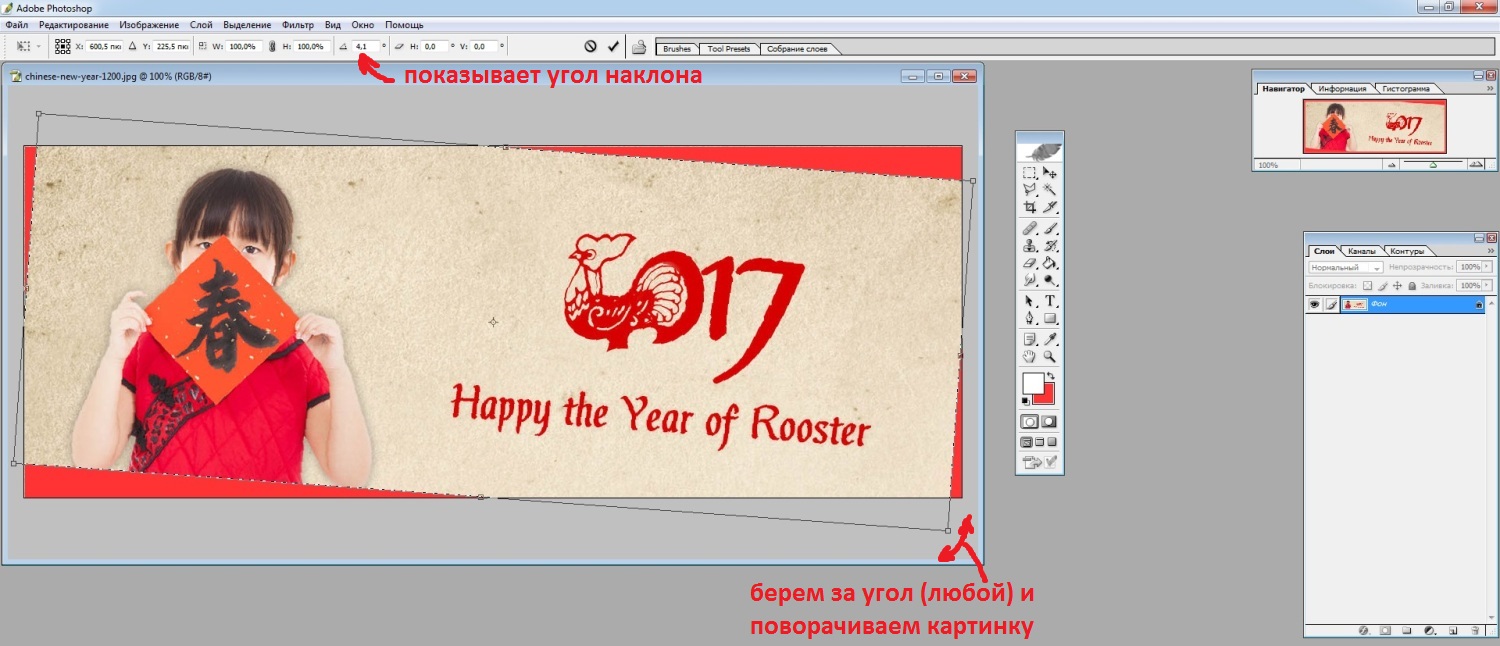1500x646 pixels.
Task: Select the Zoom magnifier tool
Action: click(1050, 356)
